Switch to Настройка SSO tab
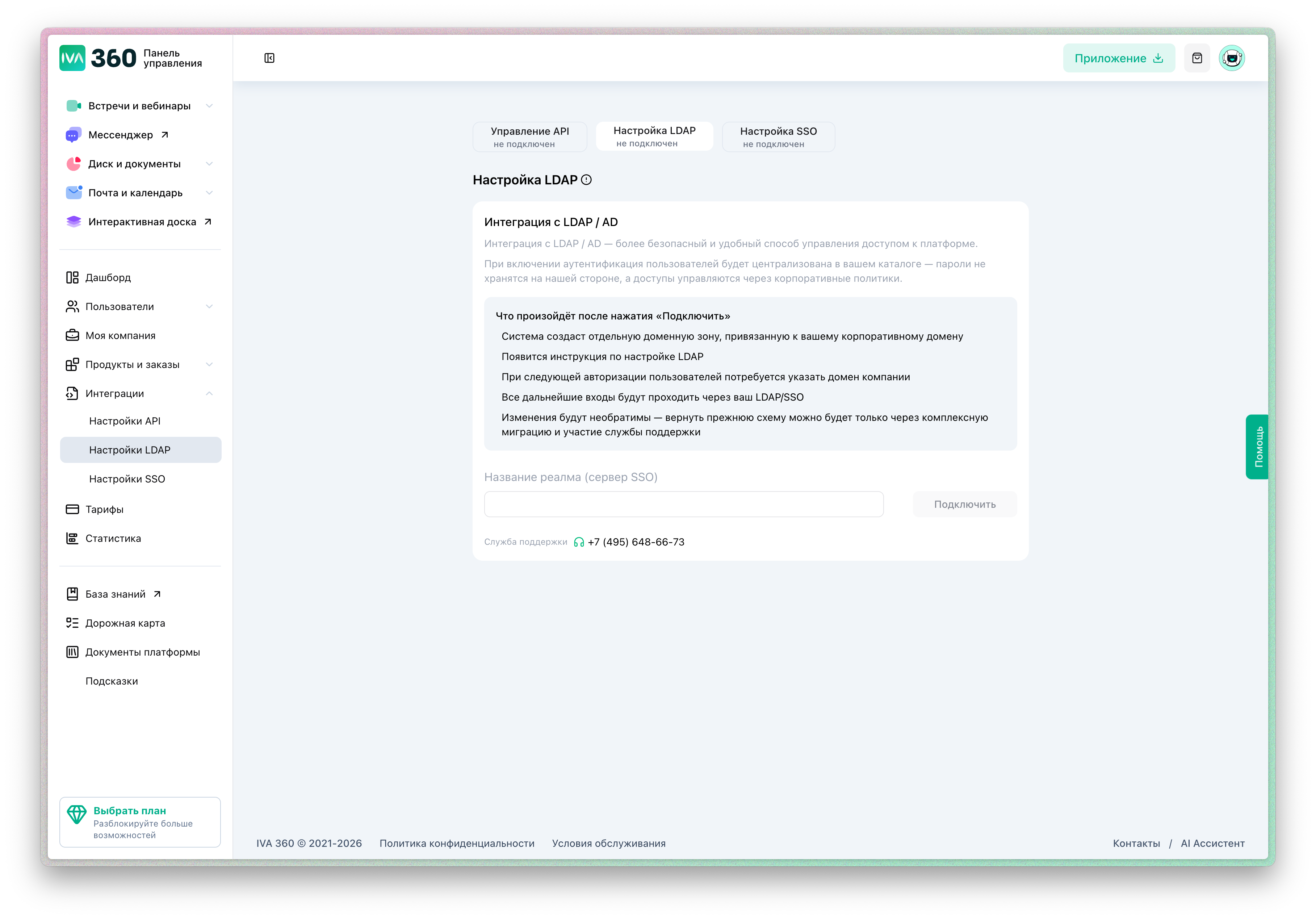This screenshot has width=1316, height=920. [778, 137]
